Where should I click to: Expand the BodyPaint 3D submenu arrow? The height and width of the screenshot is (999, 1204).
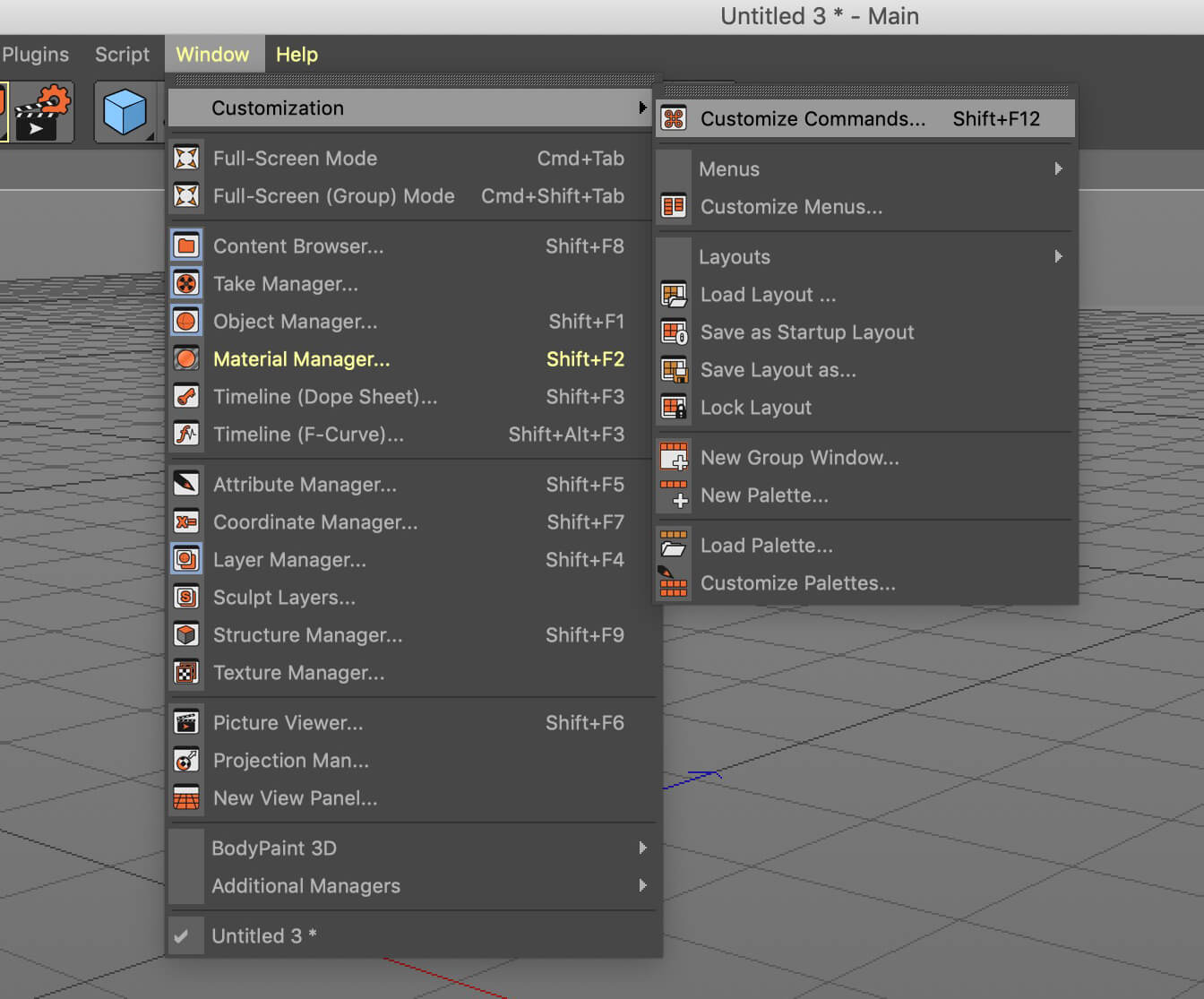click(642, 848)
